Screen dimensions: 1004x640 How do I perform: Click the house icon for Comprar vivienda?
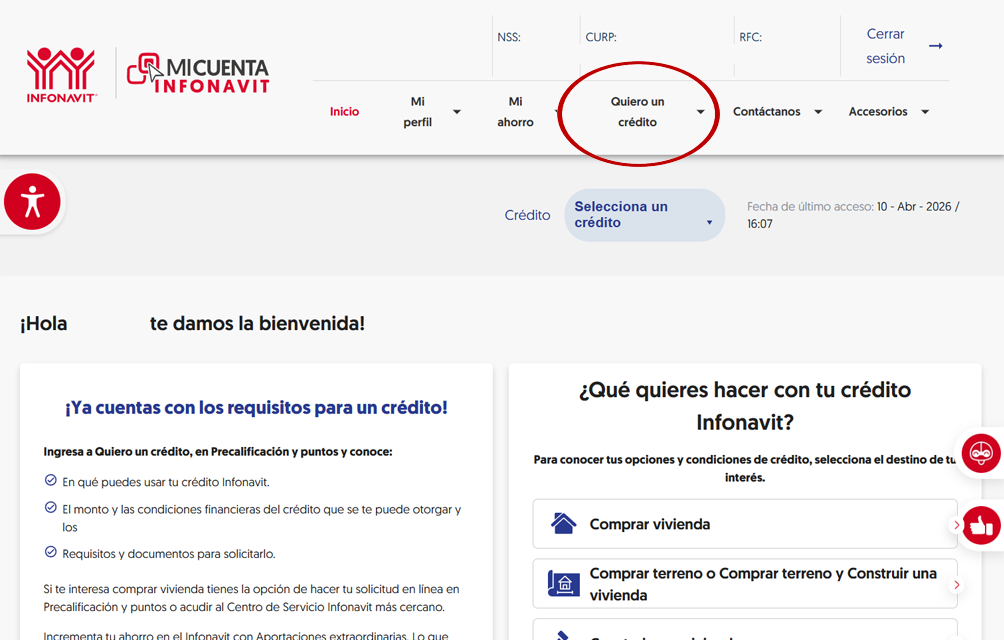pos(564,524)
